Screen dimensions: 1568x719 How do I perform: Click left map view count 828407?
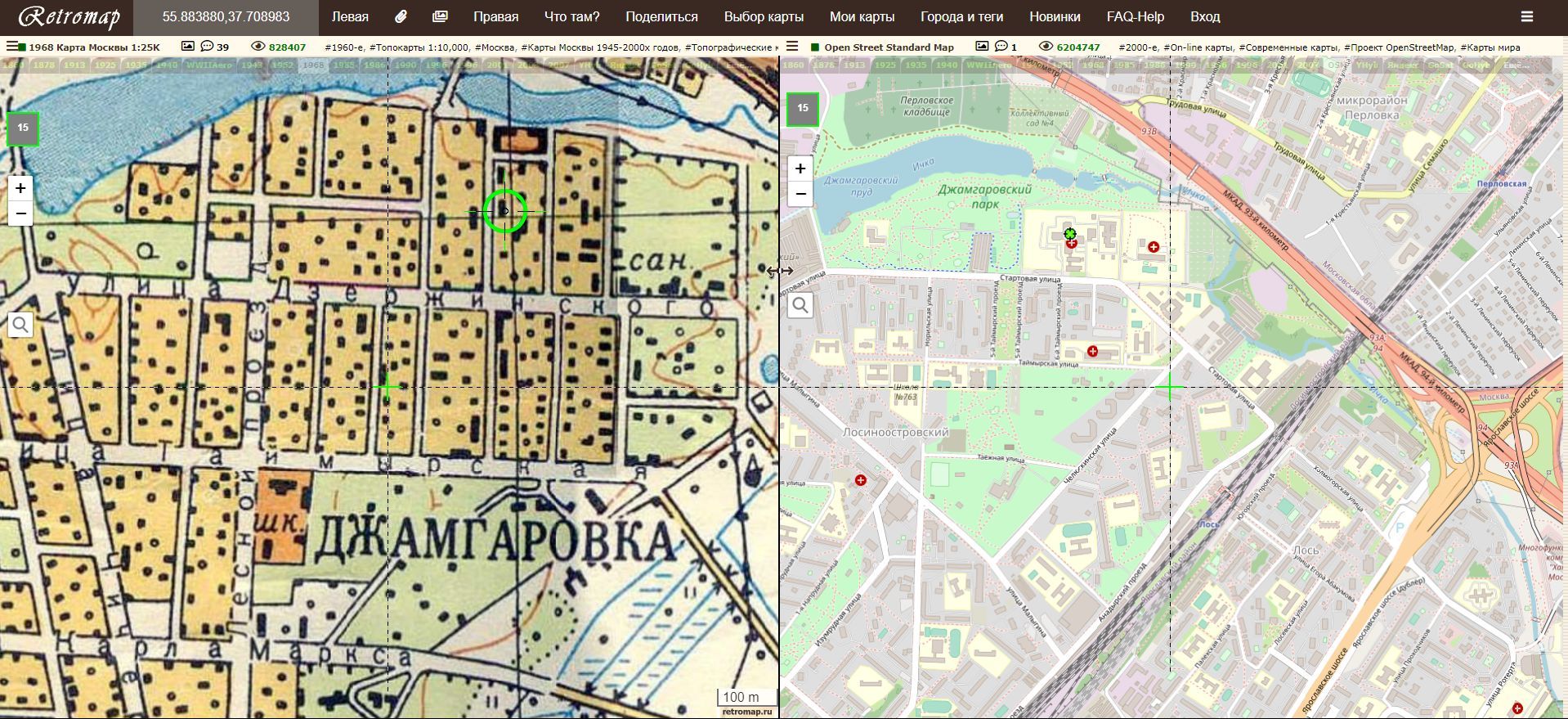point(287,47)
